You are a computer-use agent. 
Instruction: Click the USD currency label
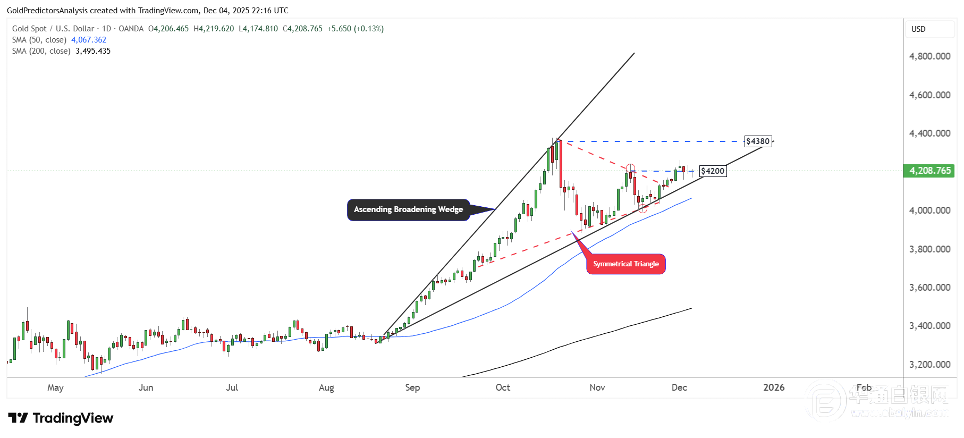click(918, 28)
